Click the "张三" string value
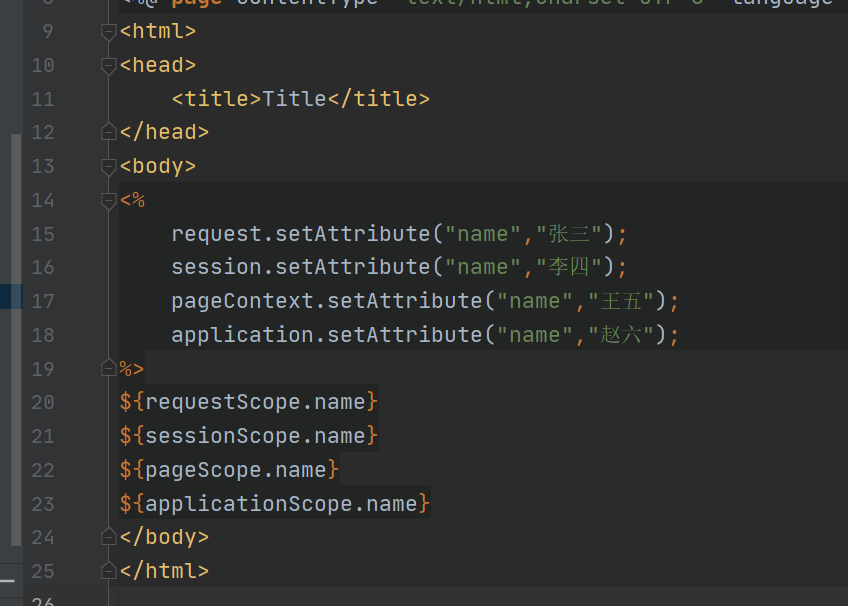848x606 pixels. tap(568, 234)
